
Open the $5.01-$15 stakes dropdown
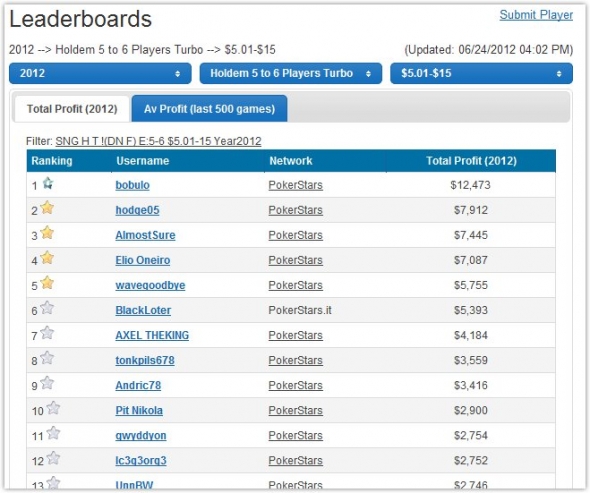point(481,73)
